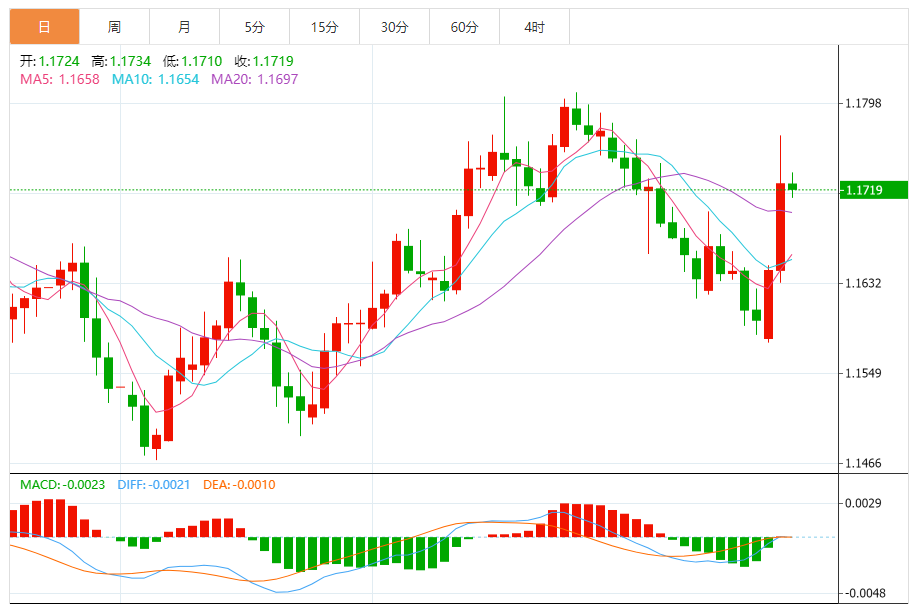
Task: Click the most recent green candlestick
Action: [792, 186]
